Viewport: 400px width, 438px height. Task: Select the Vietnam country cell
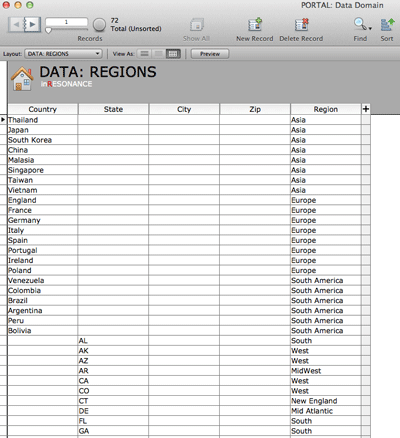(43, 190)
